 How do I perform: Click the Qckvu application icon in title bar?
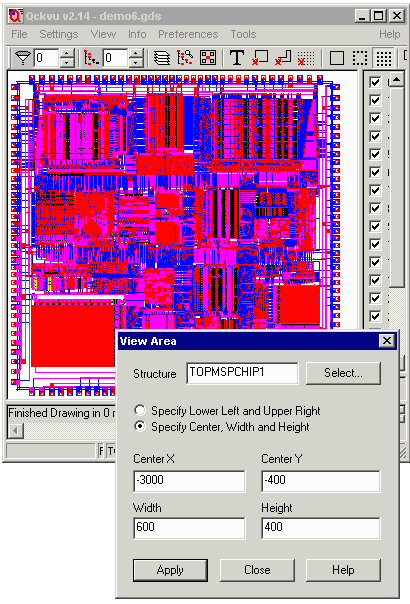pos(16,16)
